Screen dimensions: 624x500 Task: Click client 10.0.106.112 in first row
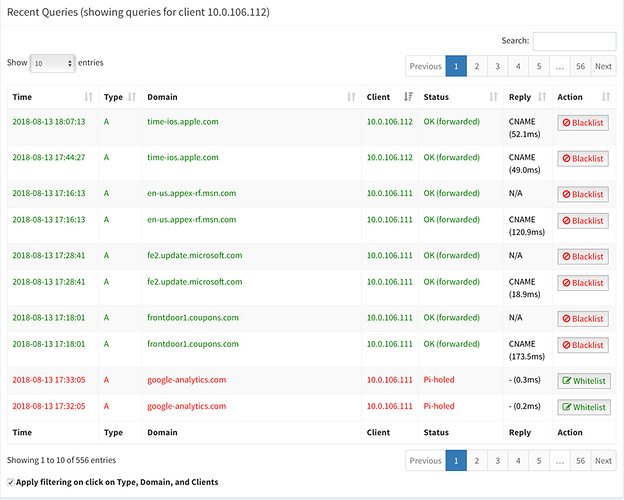coord(389,121)
